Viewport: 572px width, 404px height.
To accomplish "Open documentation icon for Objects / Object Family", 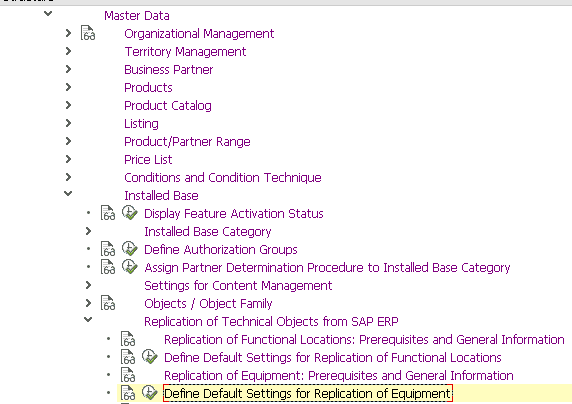I will coord(108,303).
